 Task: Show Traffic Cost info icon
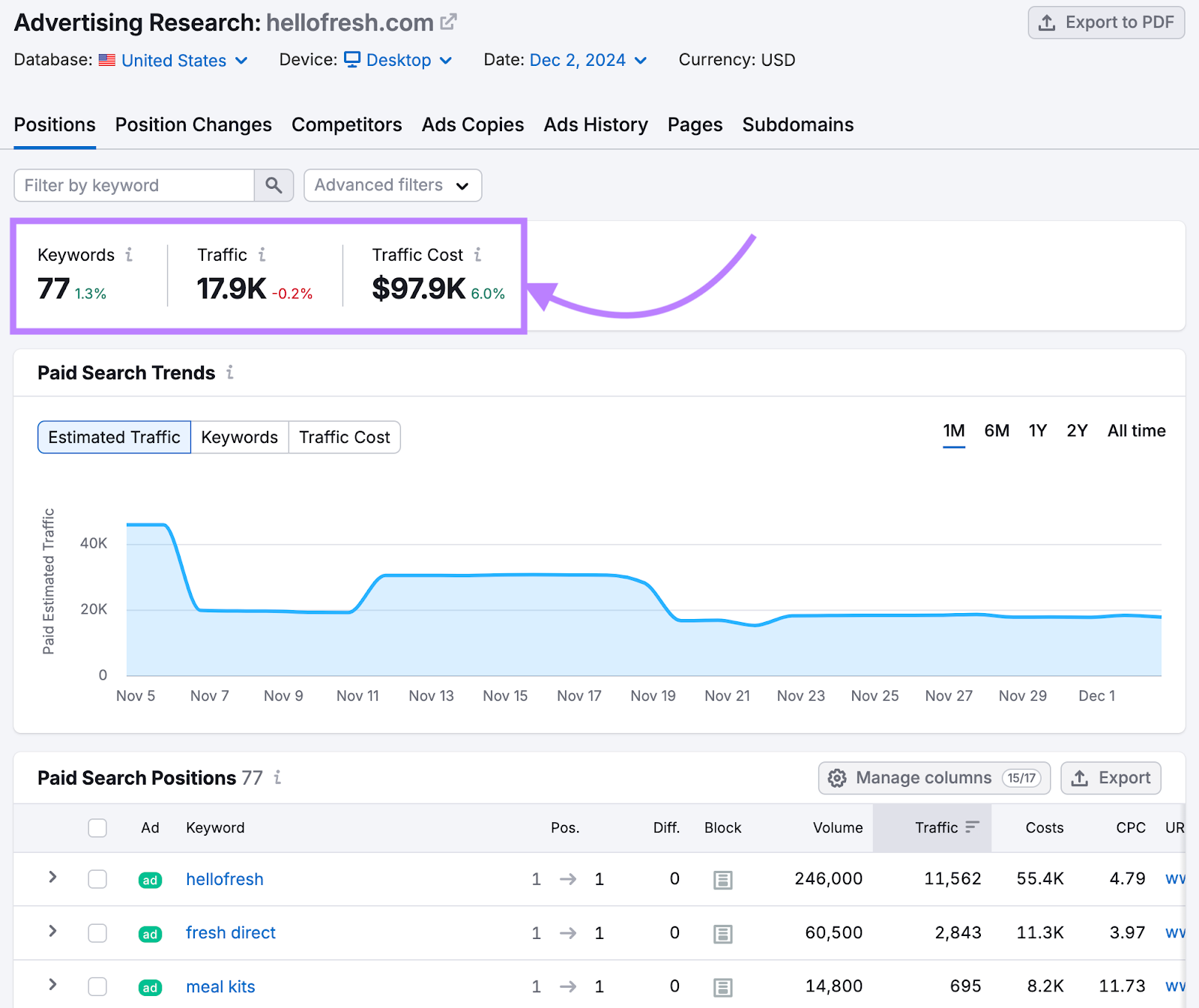477,255
